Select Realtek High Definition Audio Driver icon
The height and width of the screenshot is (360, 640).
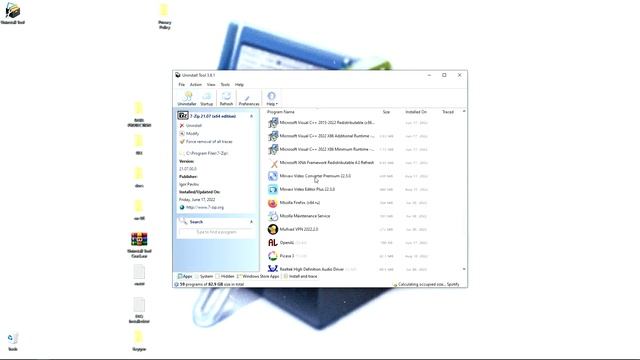pyautogui.click(x=273, y=269)
